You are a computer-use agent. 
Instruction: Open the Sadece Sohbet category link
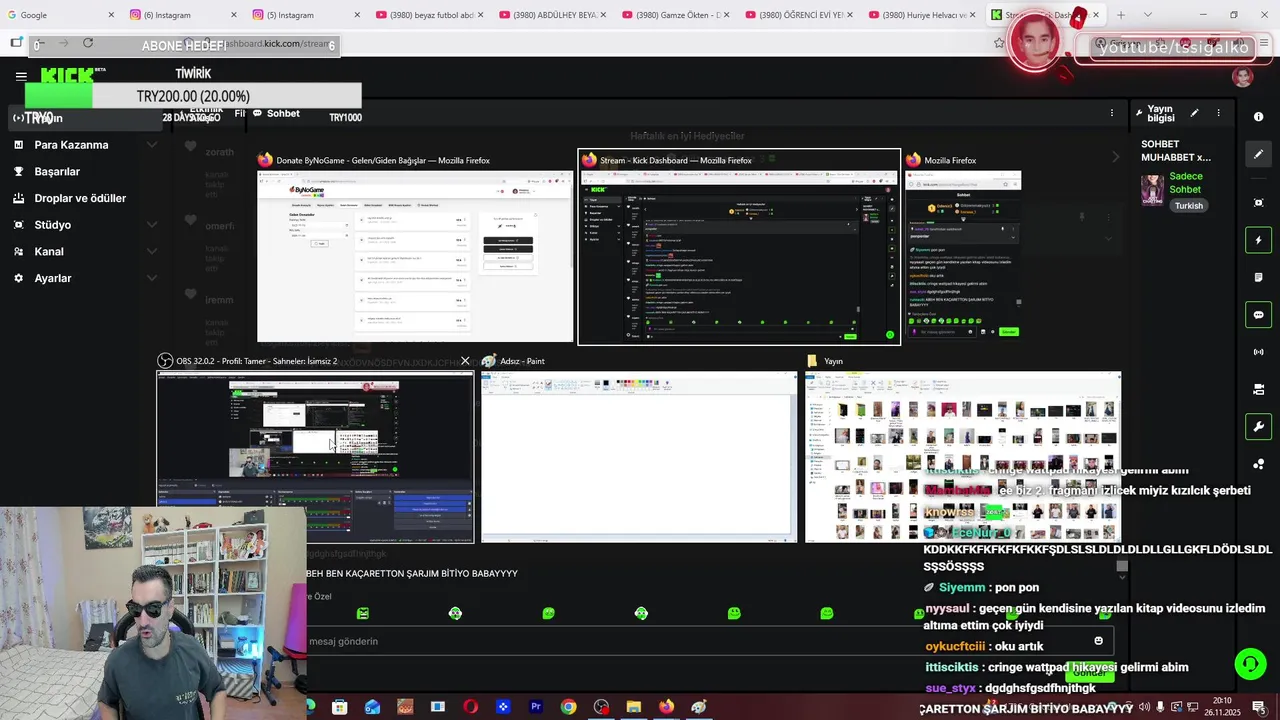coord(1186,183)
